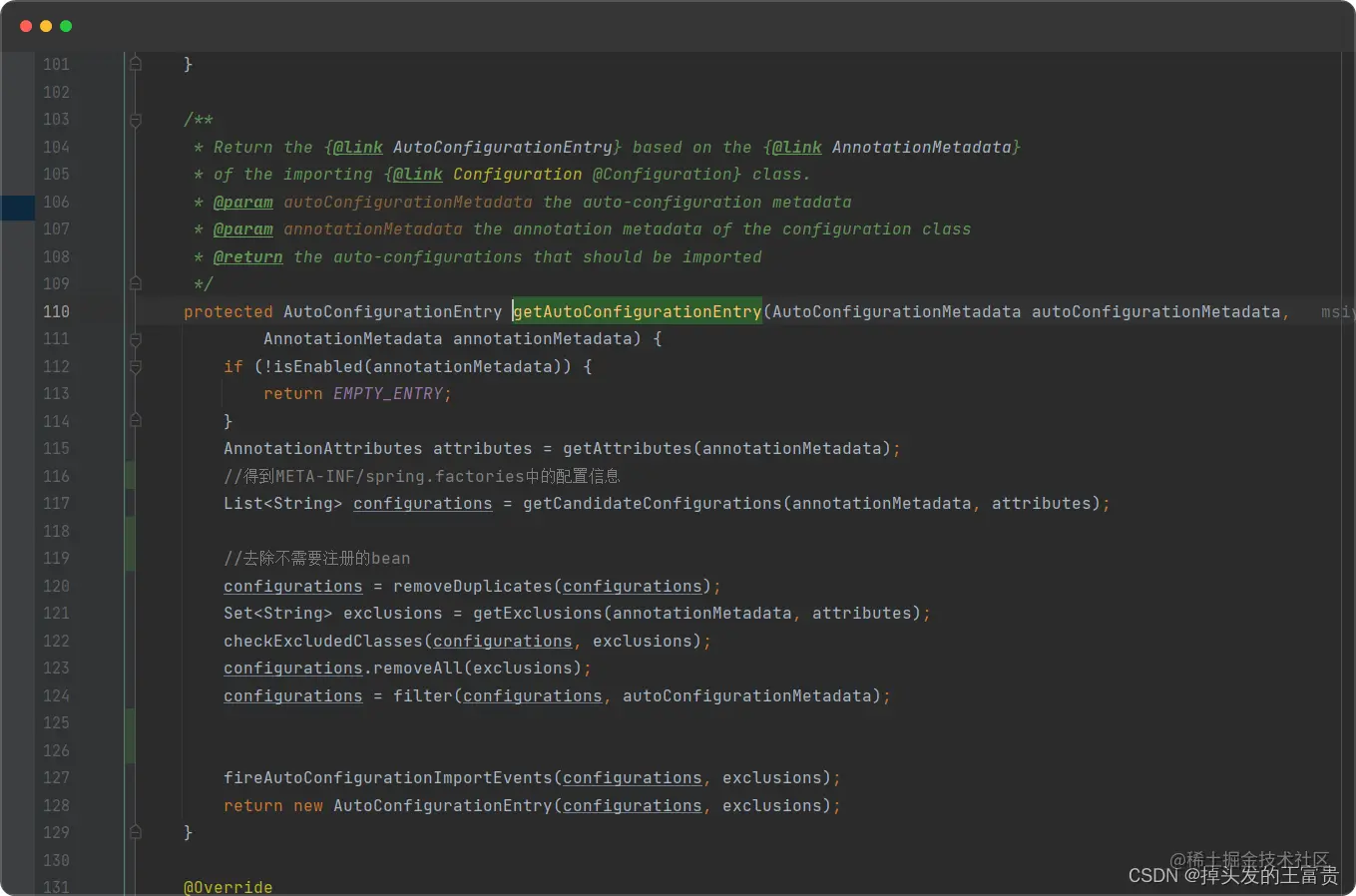Image resolution: width=1356 pixels, height=896 pixels.
Task: Click line number 128 in the gutter
Action: 57,806
